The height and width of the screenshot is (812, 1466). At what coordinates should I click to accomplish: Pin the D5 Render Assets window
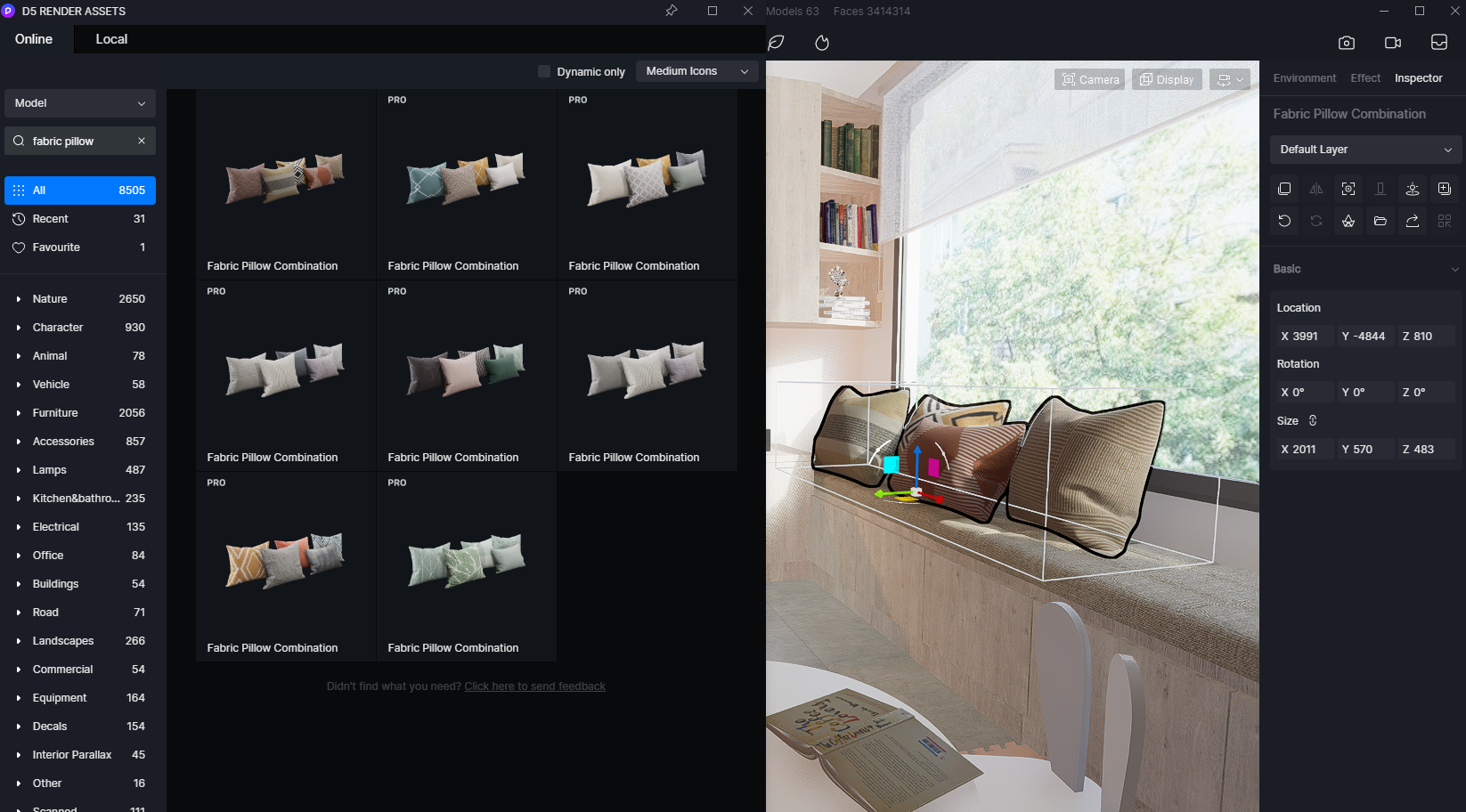672,11
